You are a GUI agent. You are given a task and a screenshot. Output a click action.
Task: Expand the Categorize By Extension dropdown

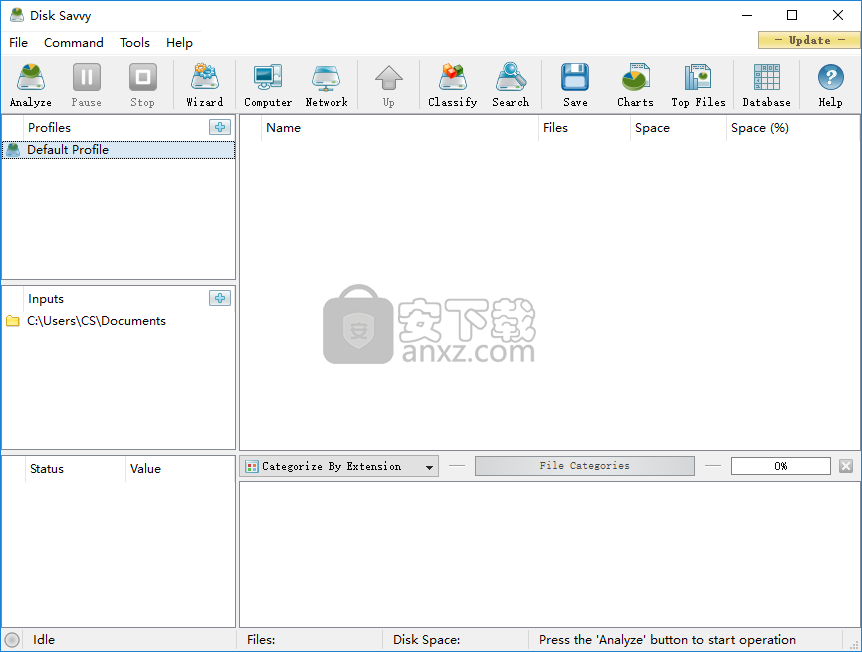pyautogui.click(x=339, y=466)
